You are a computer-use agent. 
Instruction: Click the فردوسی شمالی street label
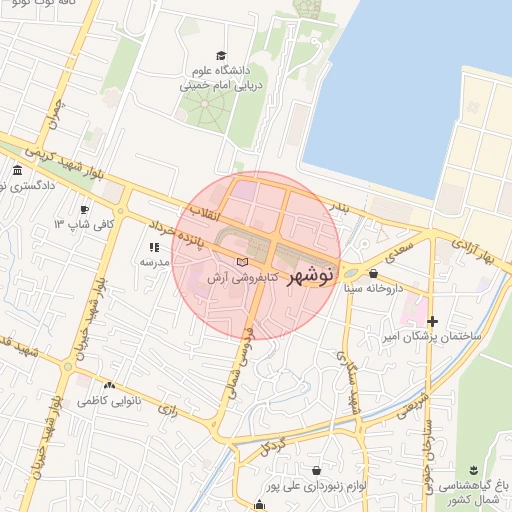(241, 363)
